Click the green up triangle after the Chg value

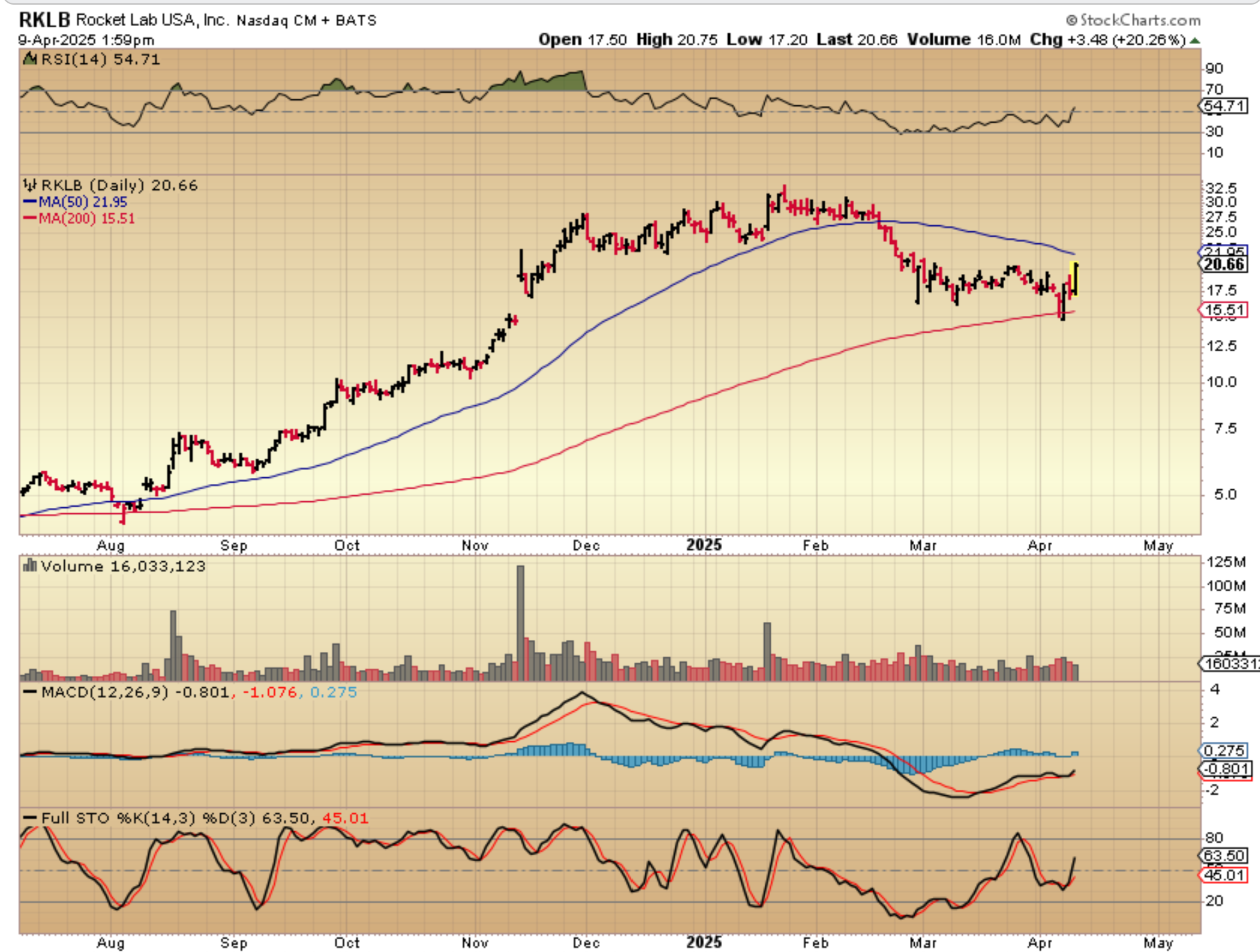click(1195, 41)
